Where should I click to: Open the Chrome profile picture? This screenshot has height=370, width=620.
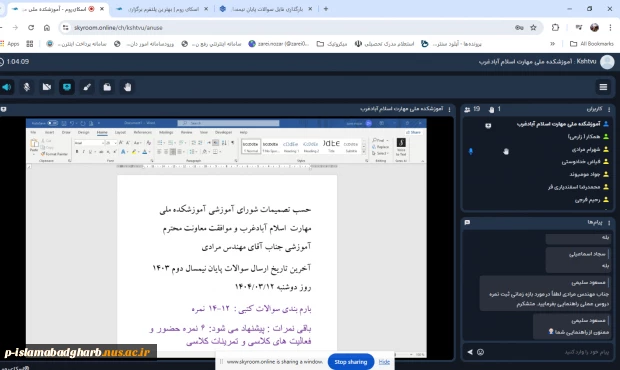pos(594,27)
